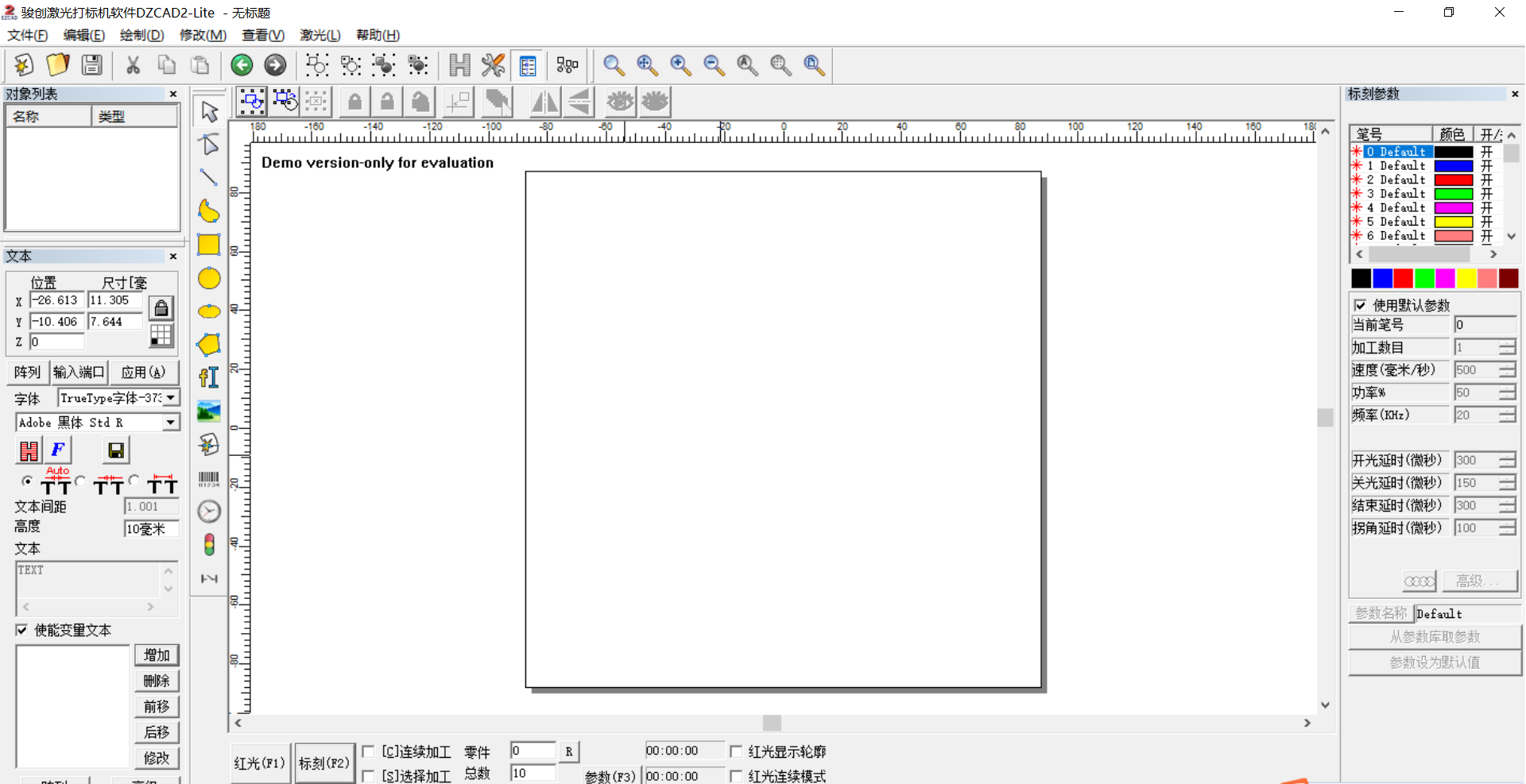Toggle 使用默认参数 checkbox
The height and width of the screenshot is (784, 1526).
[1360, 305]
